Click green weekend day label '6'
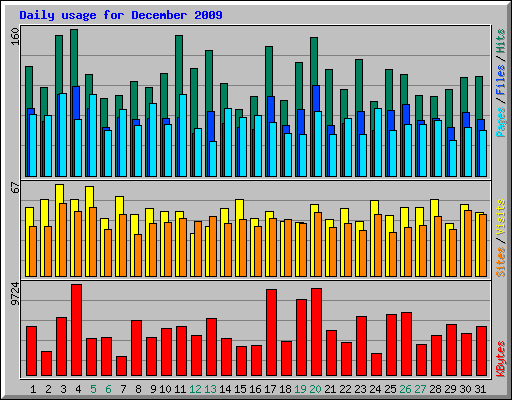The width and height of the screenshot is (512, 400). [108, 389]
